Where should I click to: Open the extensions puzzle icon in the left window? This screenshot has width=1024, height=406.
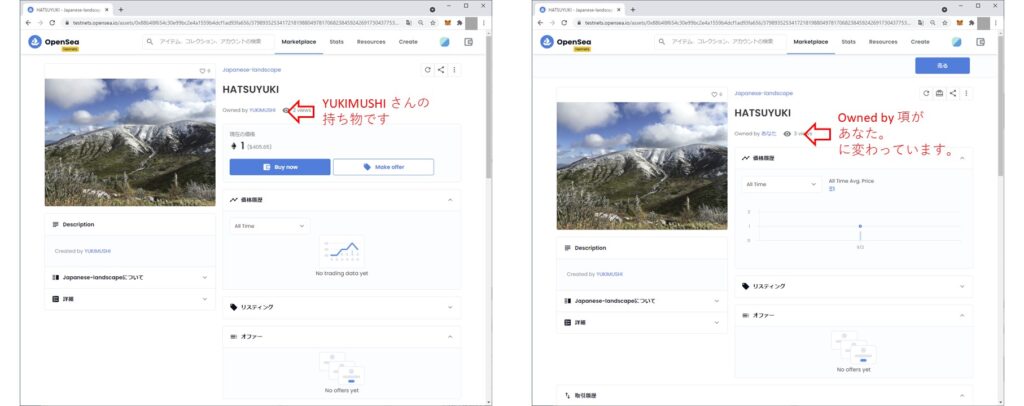[x=460, y=22]
